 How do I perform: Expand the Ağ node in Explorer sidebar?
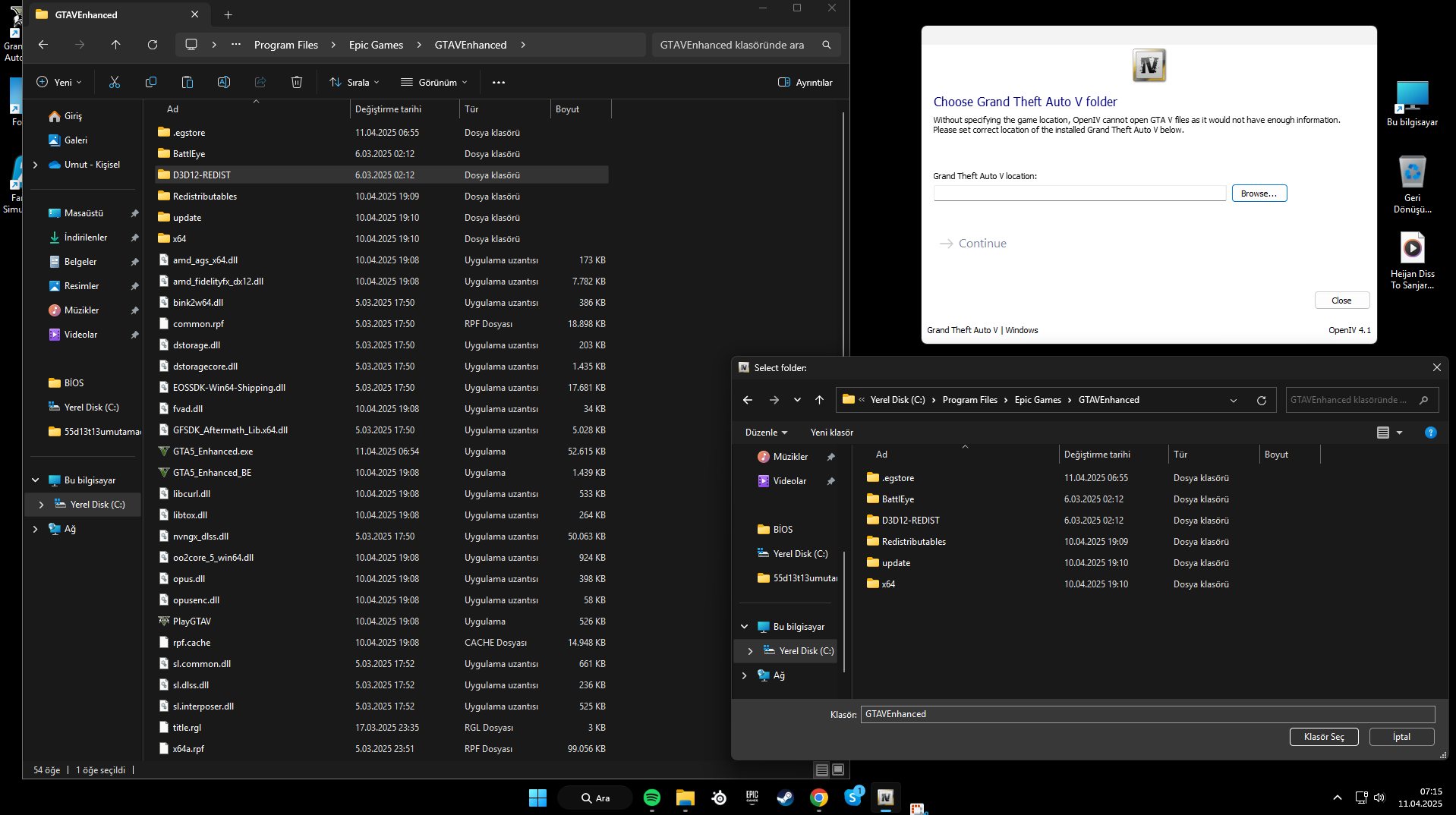pos(35,529)
